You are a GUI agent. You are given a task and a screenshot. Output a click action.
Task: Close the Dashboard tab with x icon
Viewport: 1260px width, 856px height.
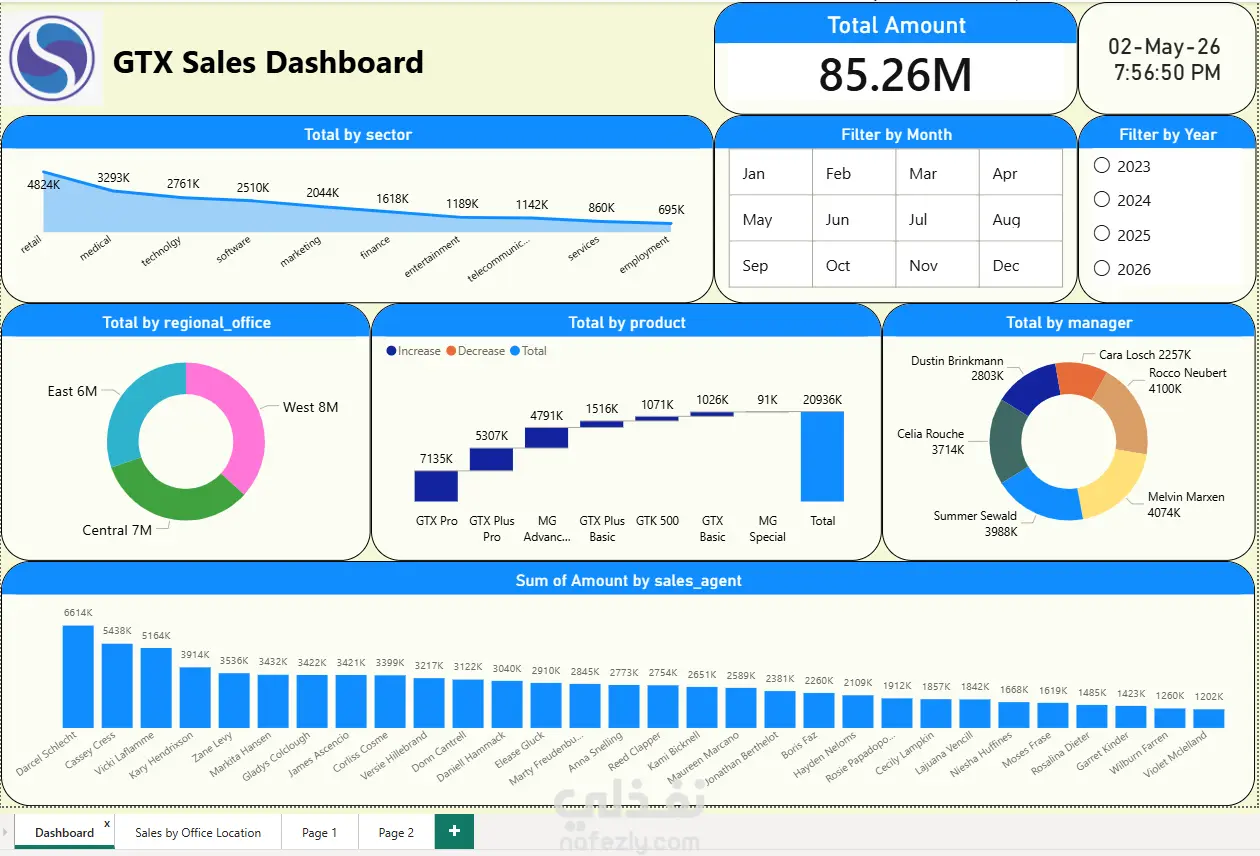(x=107, y=824)
